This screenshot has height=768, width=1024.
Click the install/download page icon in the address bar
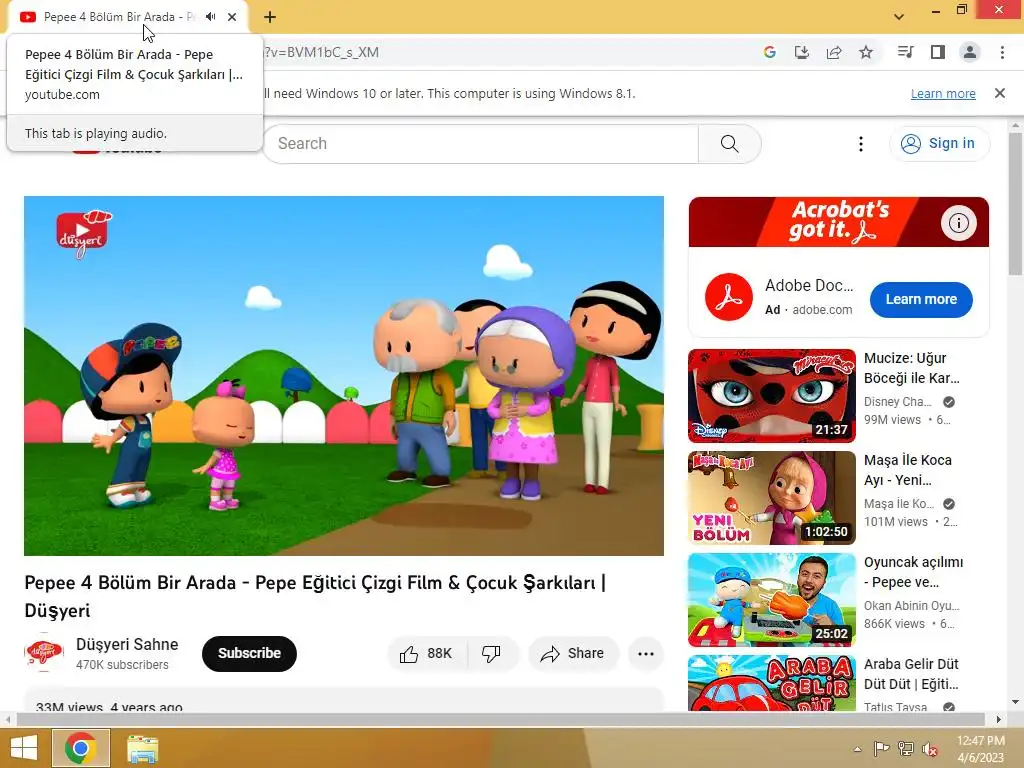801,52
